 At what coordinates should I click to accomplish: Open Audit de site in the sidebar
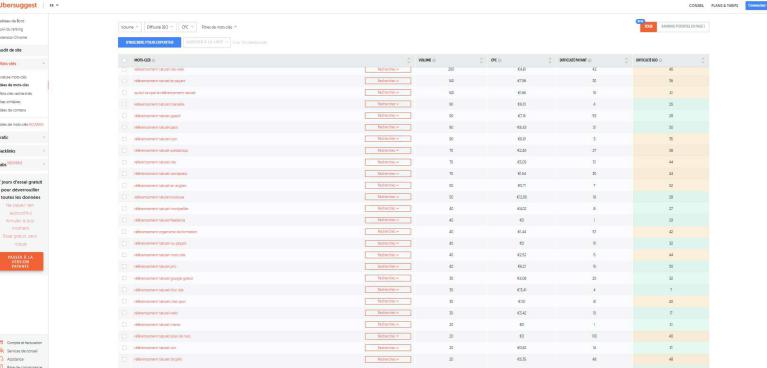click(11, 50)
